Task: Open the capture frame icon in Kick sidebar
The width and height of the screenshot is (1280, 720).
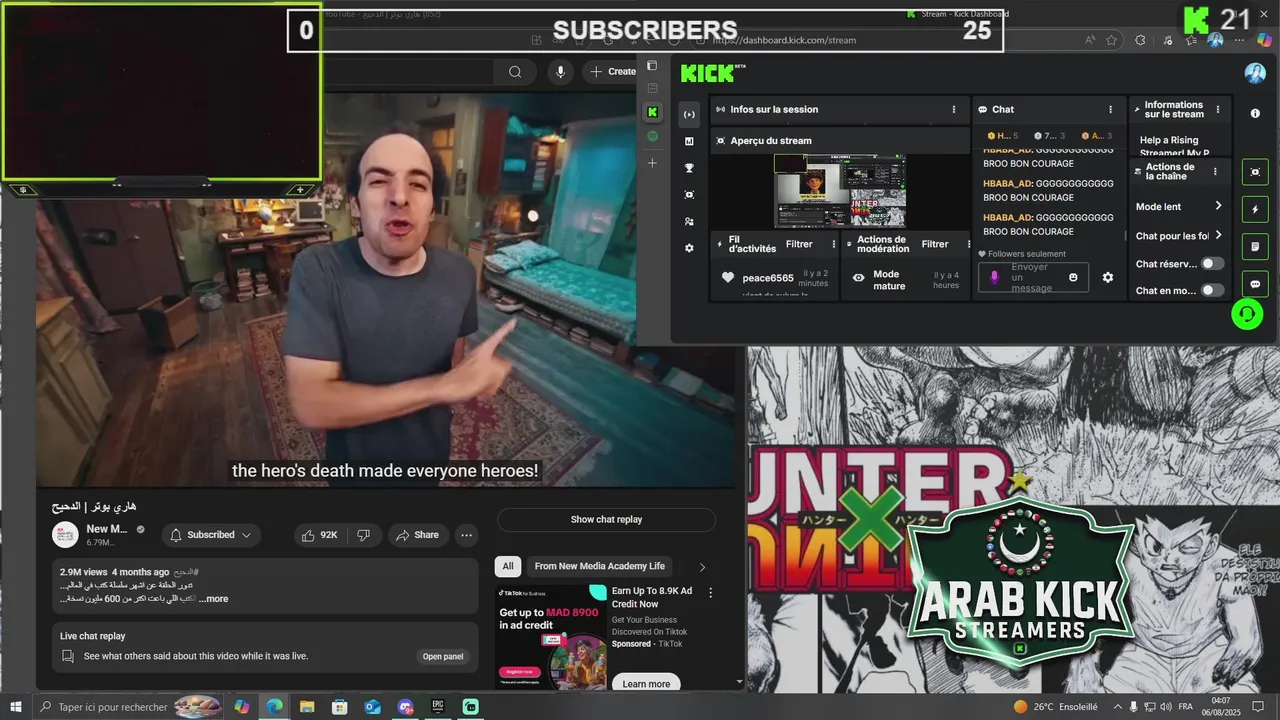Action: click(x=689, y=195)
